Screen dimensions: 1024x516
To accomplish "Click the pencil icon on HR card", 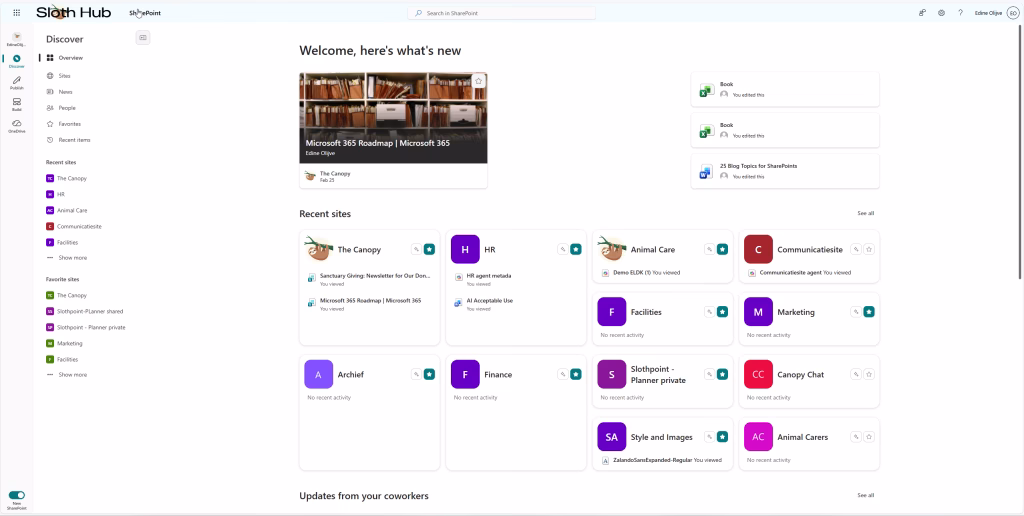I will coord(562,249).
